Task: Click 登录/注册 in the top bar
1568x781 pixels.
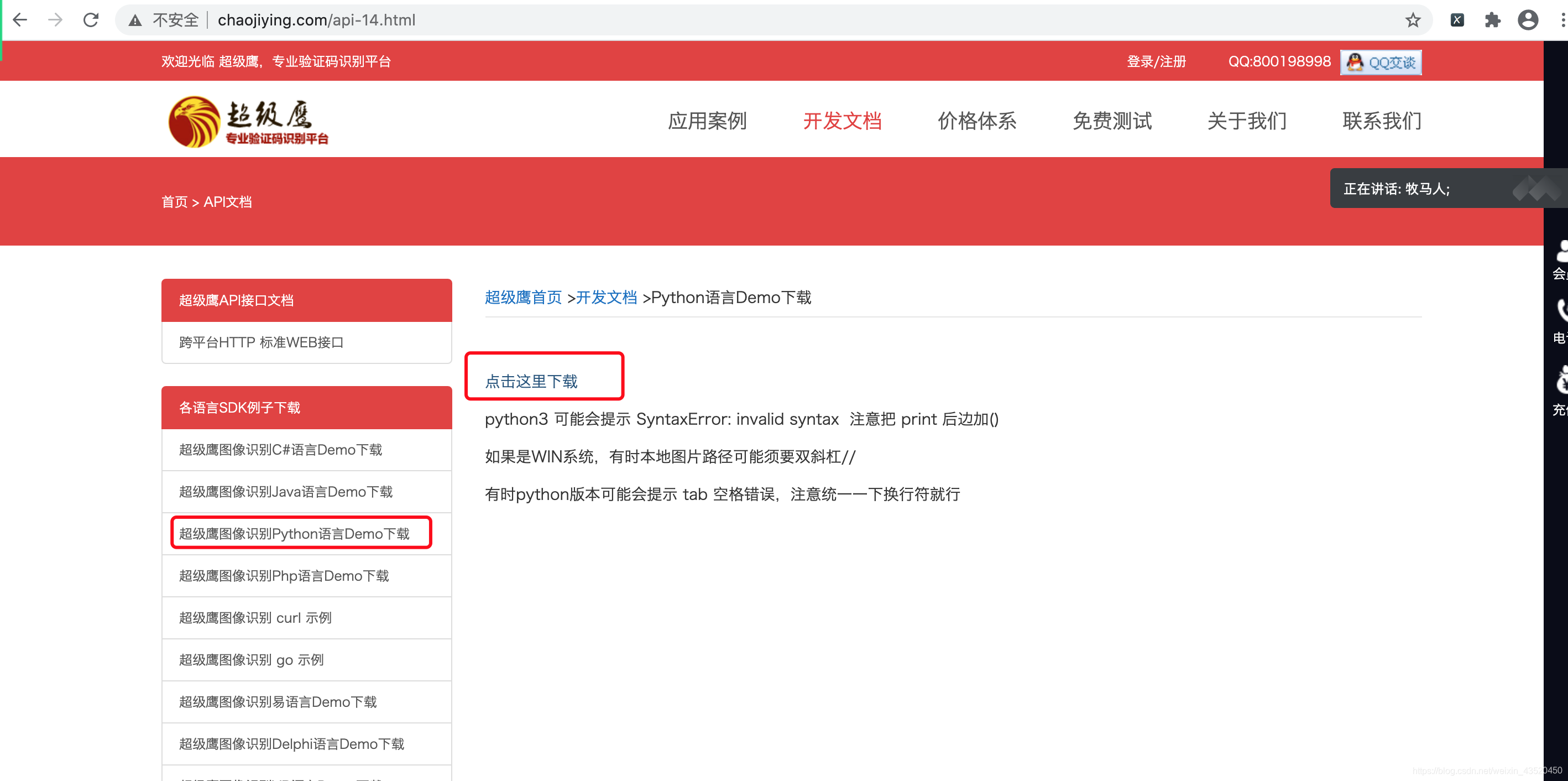Action: [1156, 61]
